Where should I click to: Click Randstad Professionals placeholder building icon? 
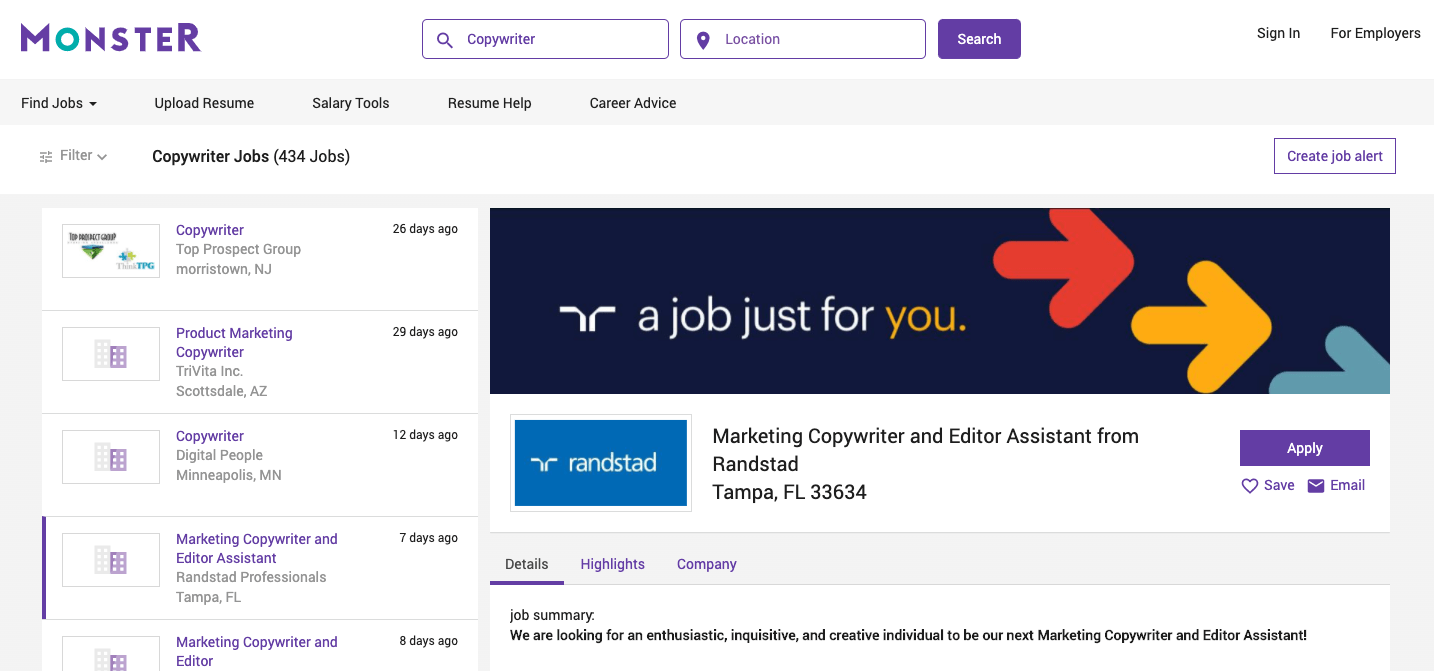(111, 560)
